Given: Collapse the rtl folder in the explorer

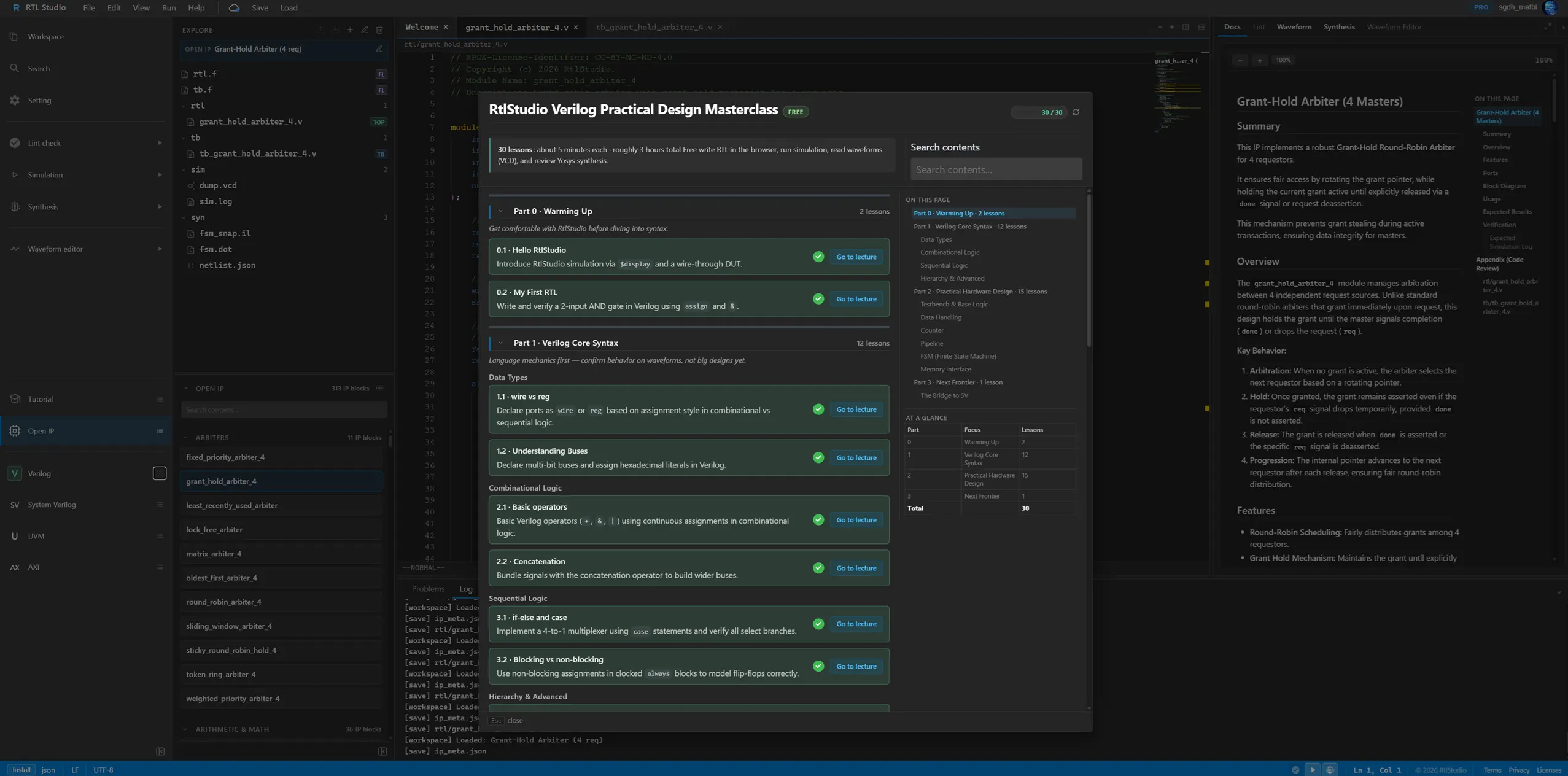Looking at the screenshot, I should click(184, 106).
